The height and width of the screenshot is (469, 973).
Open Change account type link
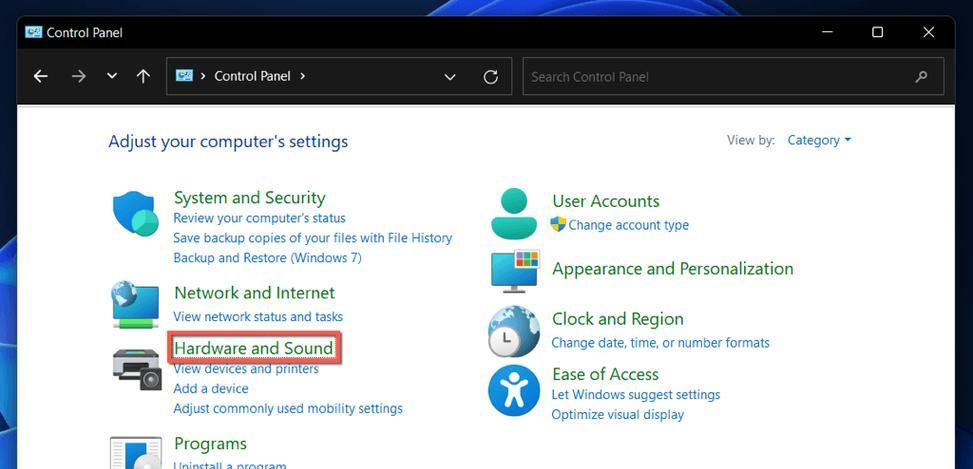pyautogui.click(x=628, y=225)
